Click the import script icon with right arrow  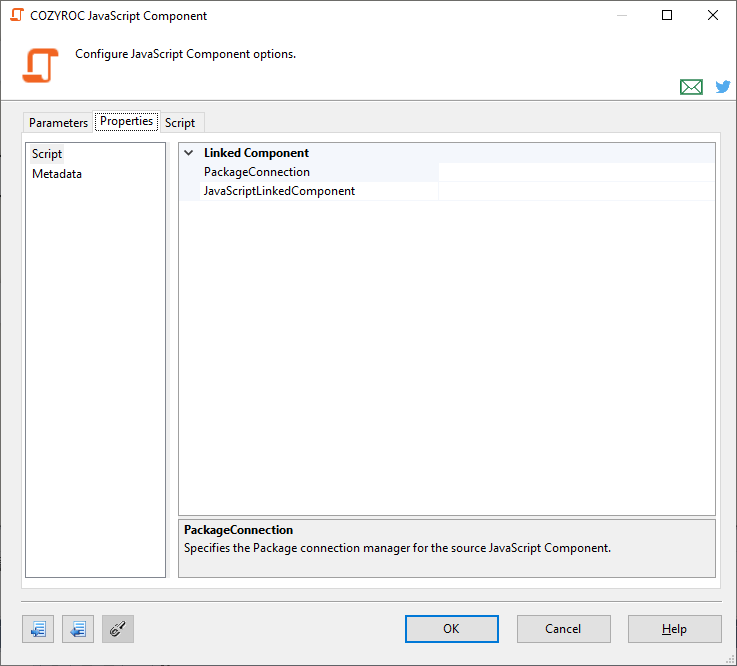click(38, 629)
